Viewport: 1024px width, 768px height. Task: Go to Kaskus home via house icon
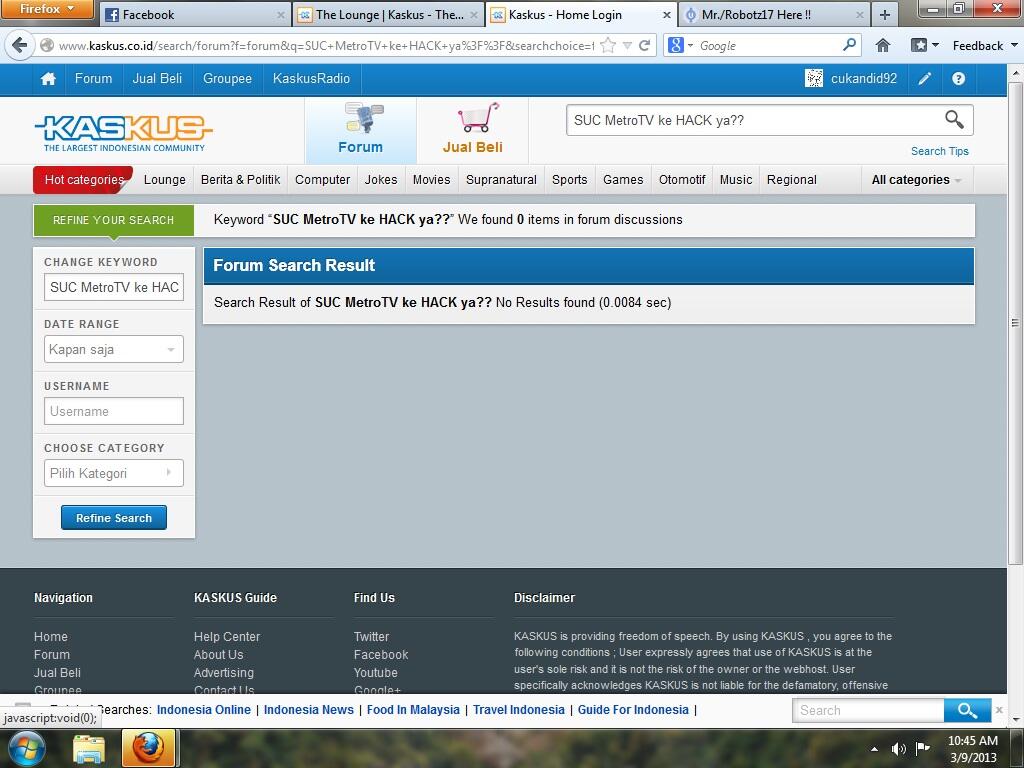(x=48, y=79)
